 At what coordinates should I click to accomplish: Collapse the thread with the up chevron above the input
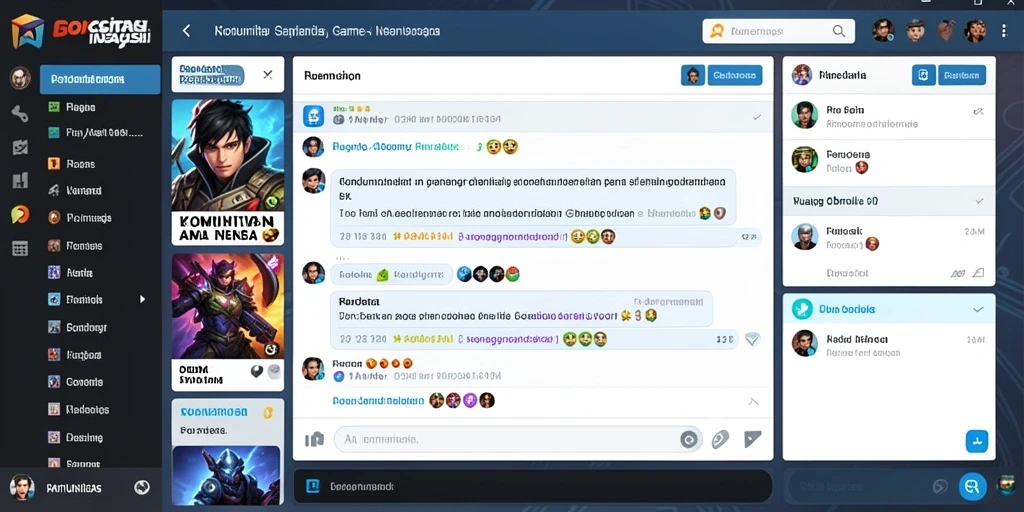click(753, 402)
